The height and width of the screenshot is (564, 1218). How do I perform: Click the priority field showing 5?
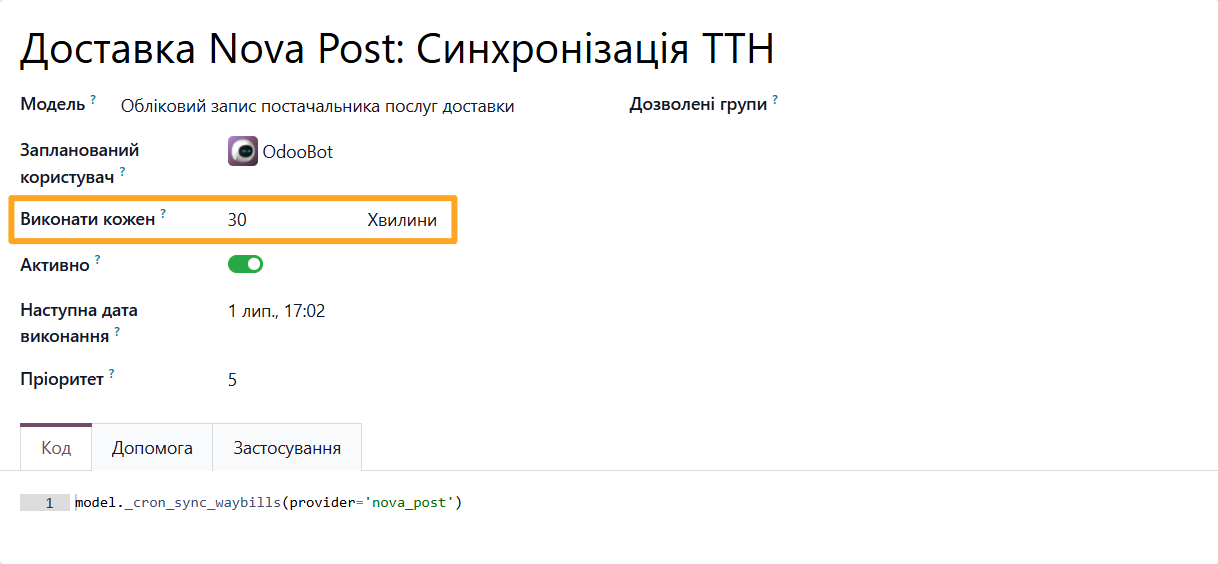pos(232,380)
